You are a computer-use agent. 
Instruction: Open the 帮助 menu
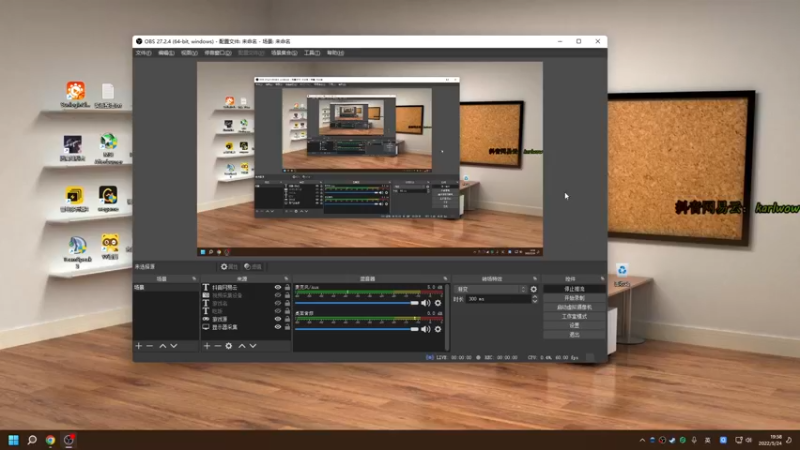335,53
